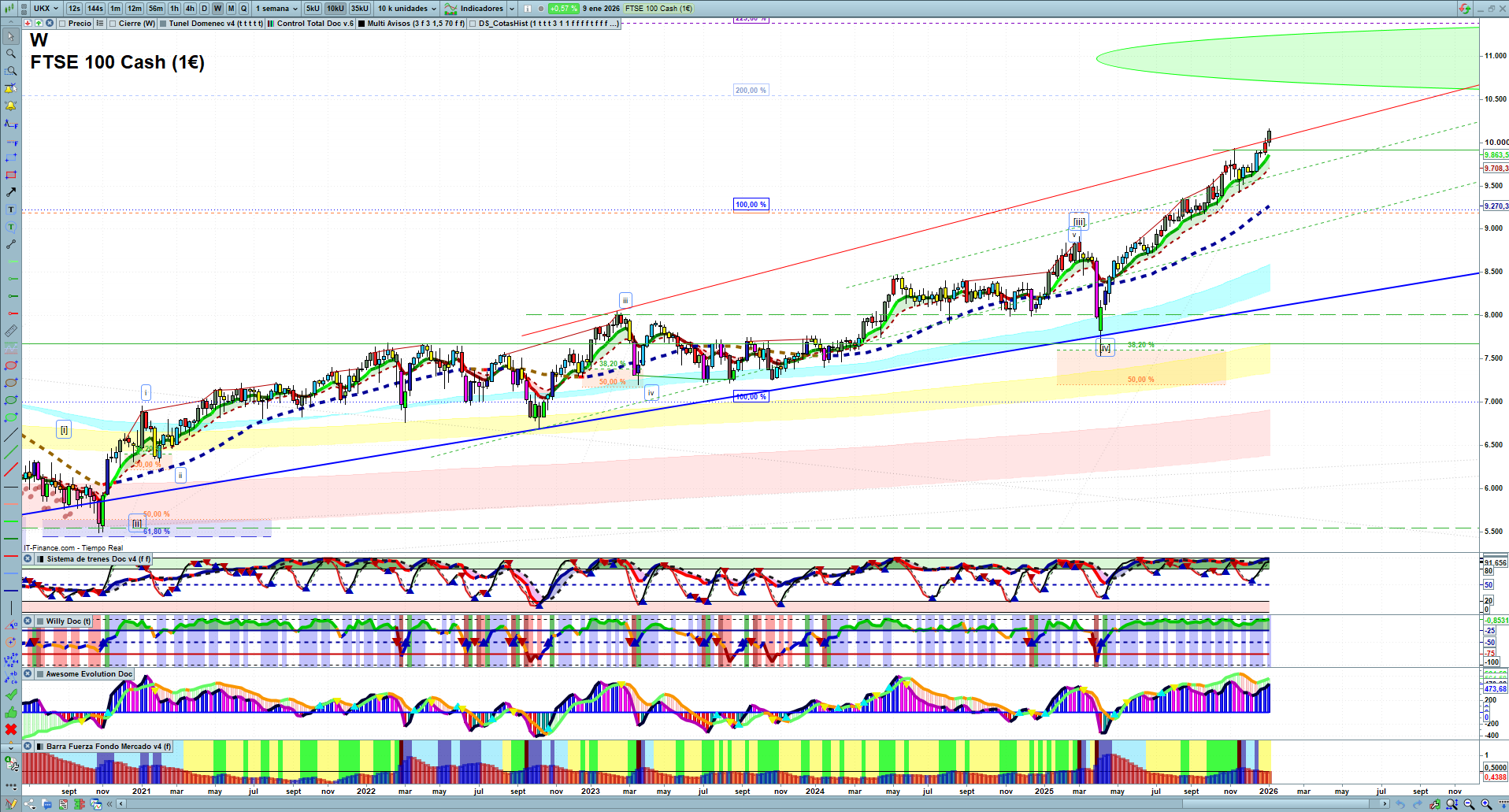Click the scroll-left arrow of bottom scrollbar
1509x812 pixels.
(x=121, y=804)
